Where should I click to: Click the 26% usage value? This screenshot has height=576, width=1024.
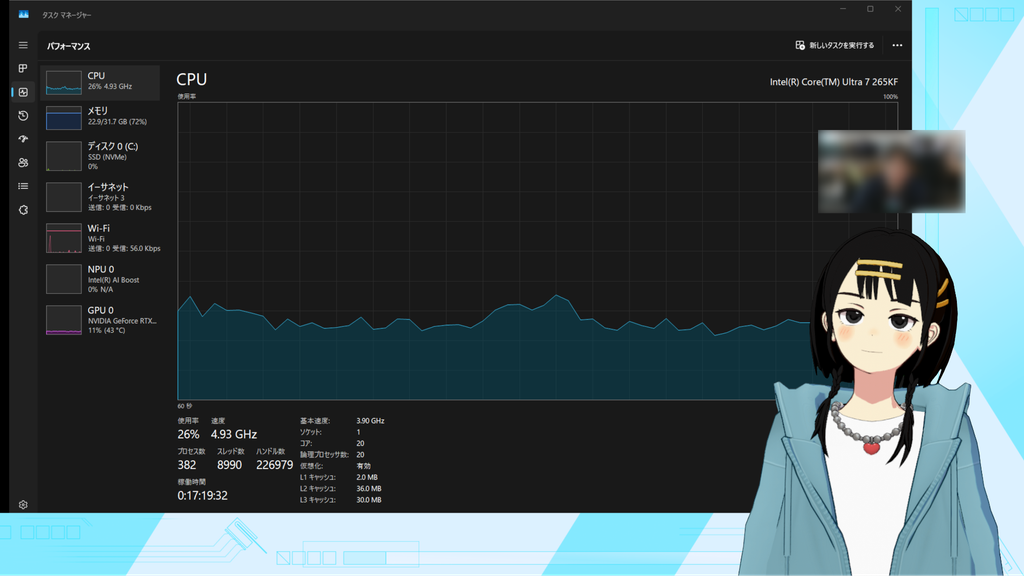pyautogui.click(x=188, y=434)
